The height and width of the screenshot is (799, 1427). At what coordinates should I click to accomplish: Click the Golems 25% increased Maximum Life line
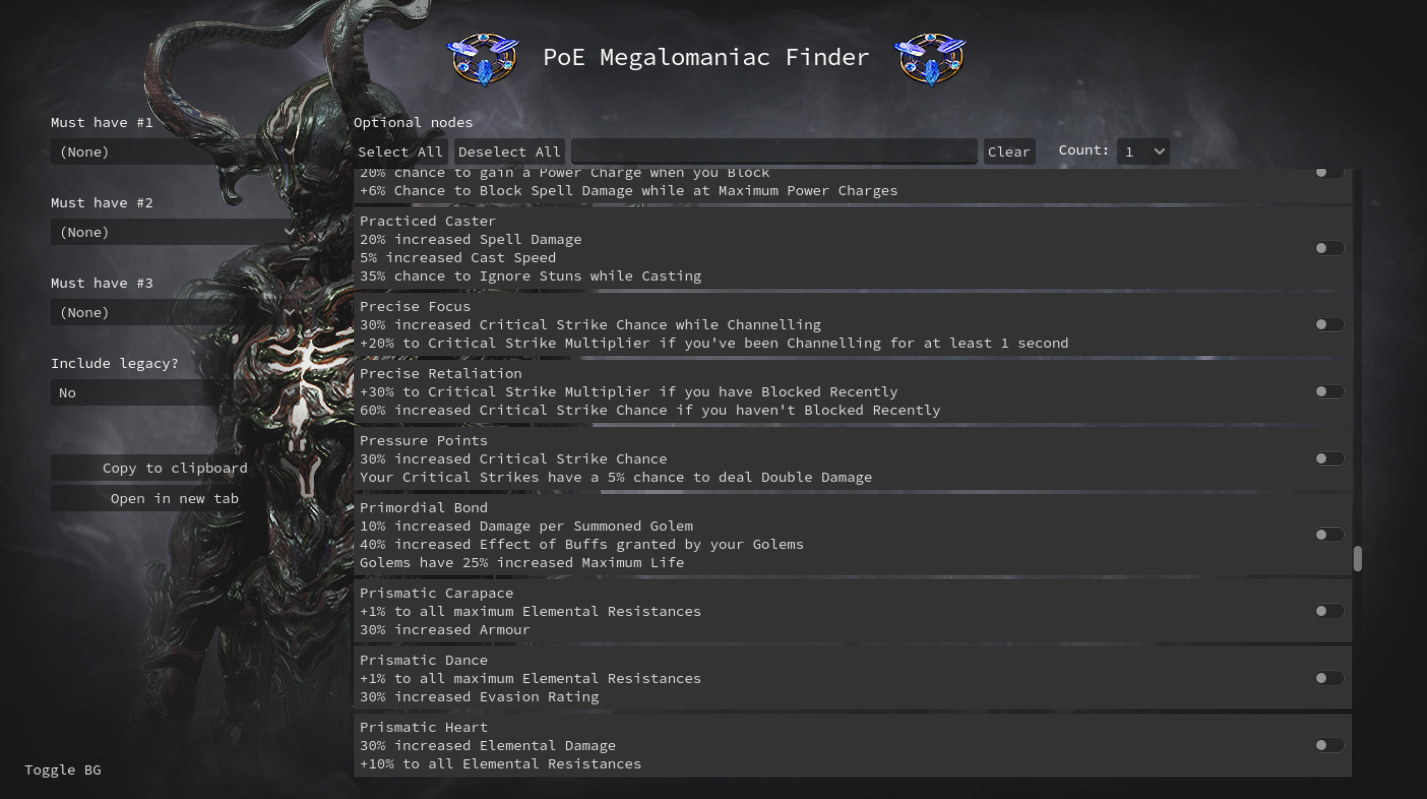522,562
